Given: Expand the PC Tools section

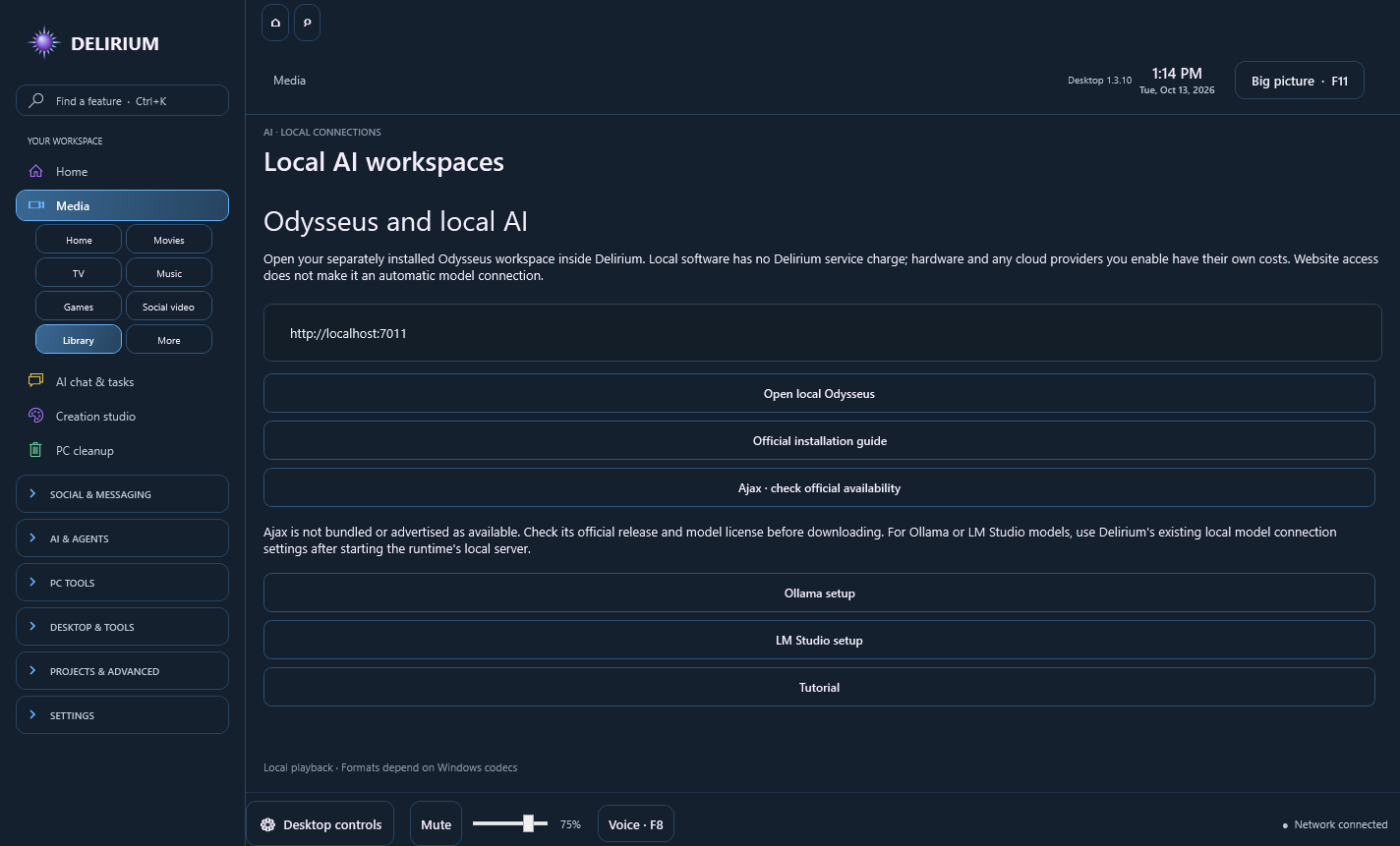Looking at the screenshot, I should [122, 583].
